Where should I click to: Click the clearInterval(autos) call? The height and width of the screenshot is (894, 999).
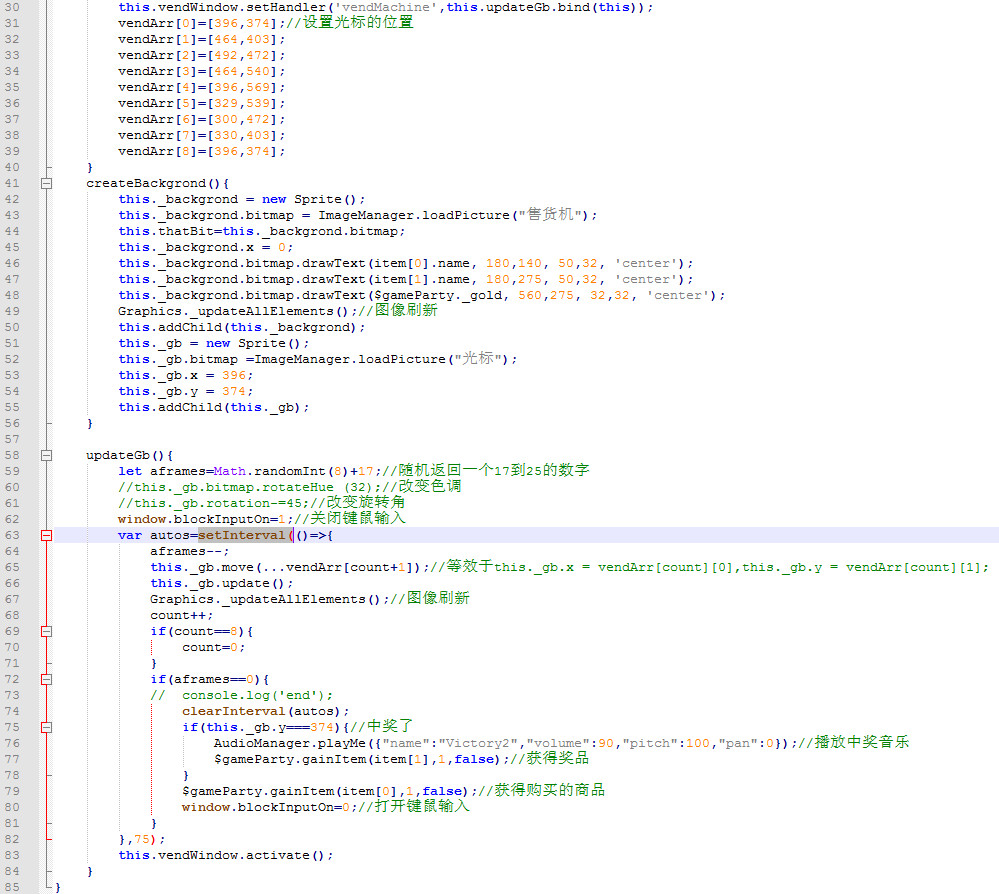tap(265, 711)
